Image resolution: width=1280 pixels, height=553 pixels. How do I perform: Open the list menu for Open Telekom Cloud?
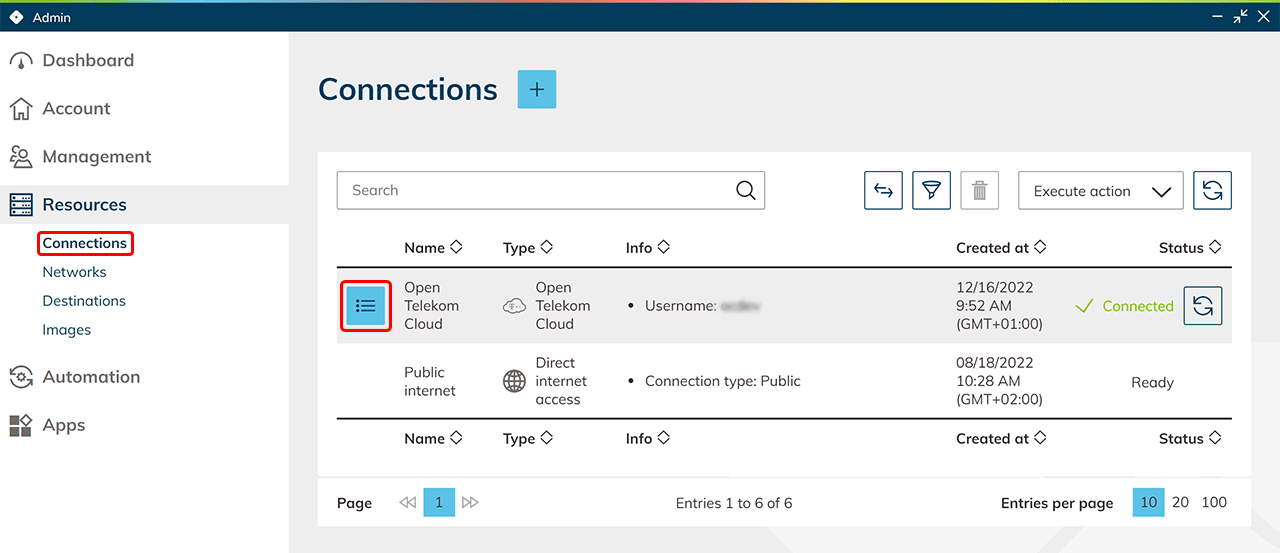point(366,306)
